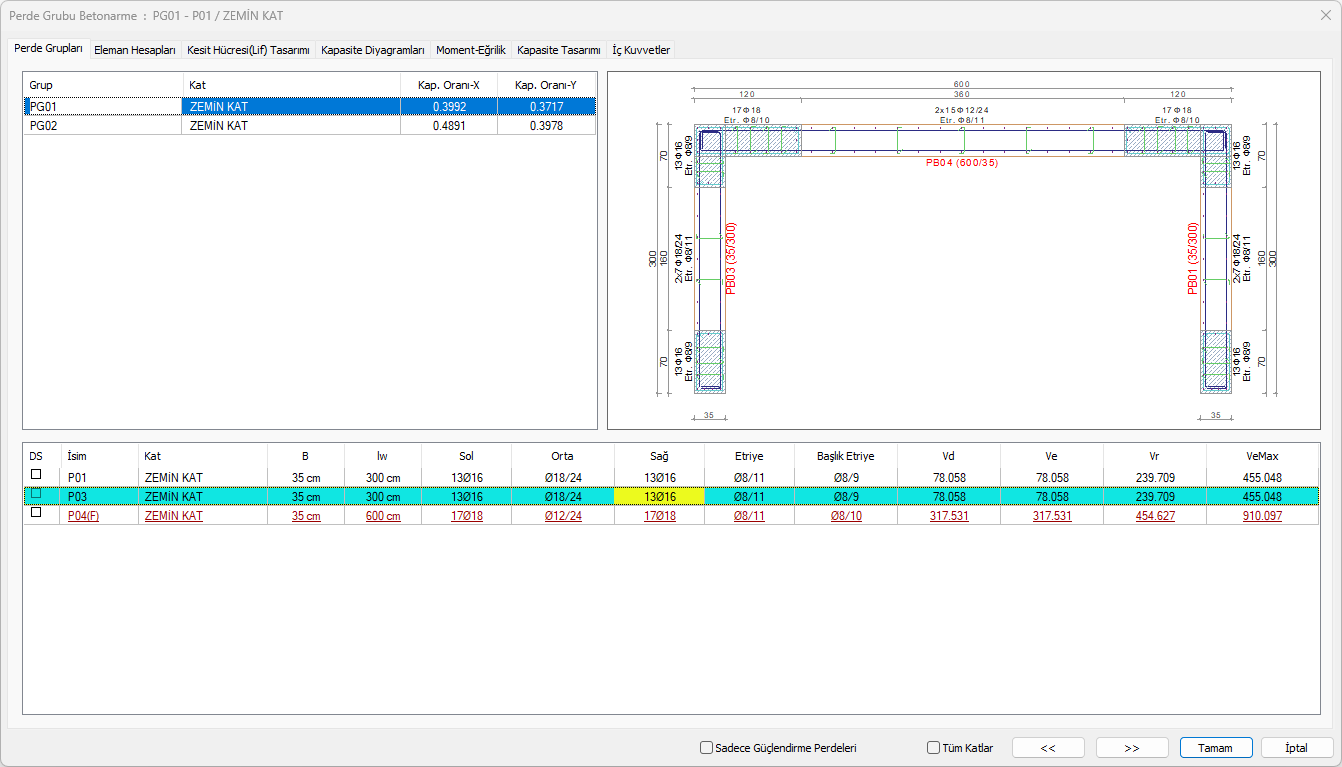The image size is (1342, 767).
Task: Open the Kapasite Diyagramları tab
Action: [x=373, y=50]
